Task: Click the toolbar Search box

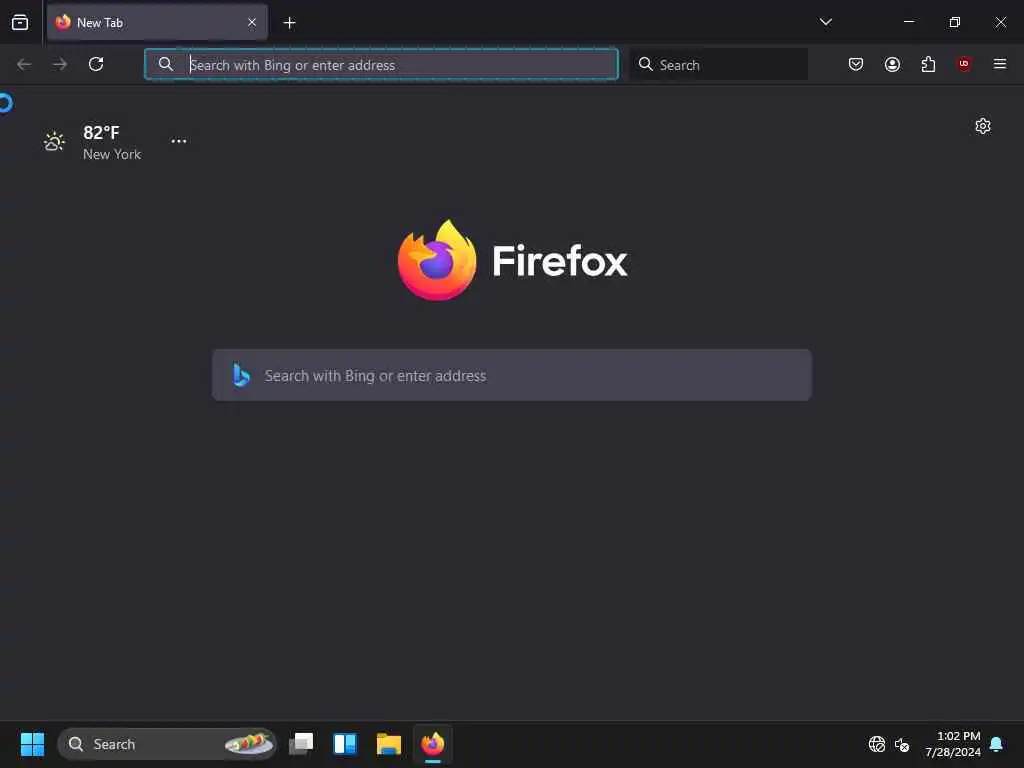Action: 719,64
